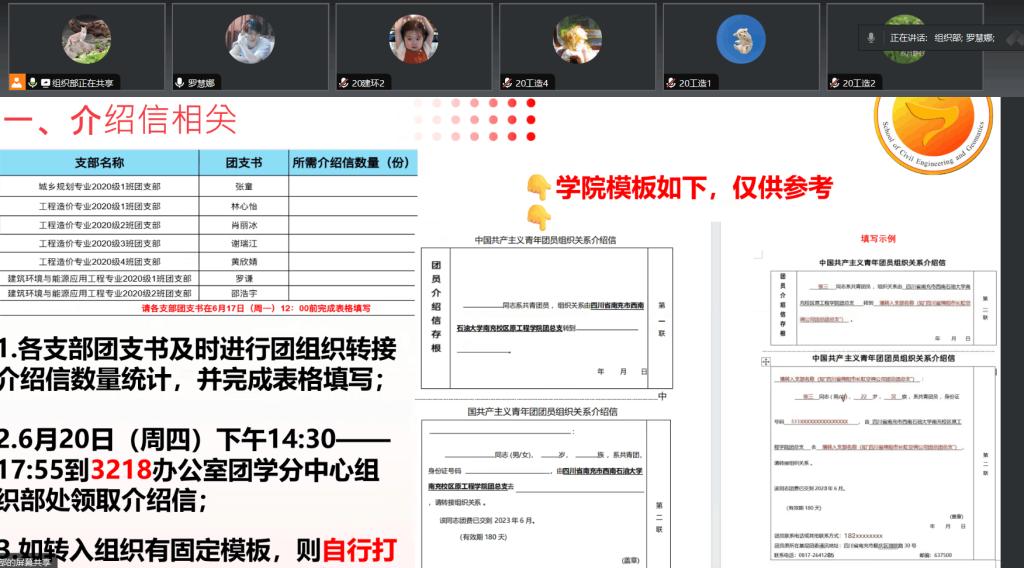Click the pointing hand emoji before 学院模板如下

point(539,185)
